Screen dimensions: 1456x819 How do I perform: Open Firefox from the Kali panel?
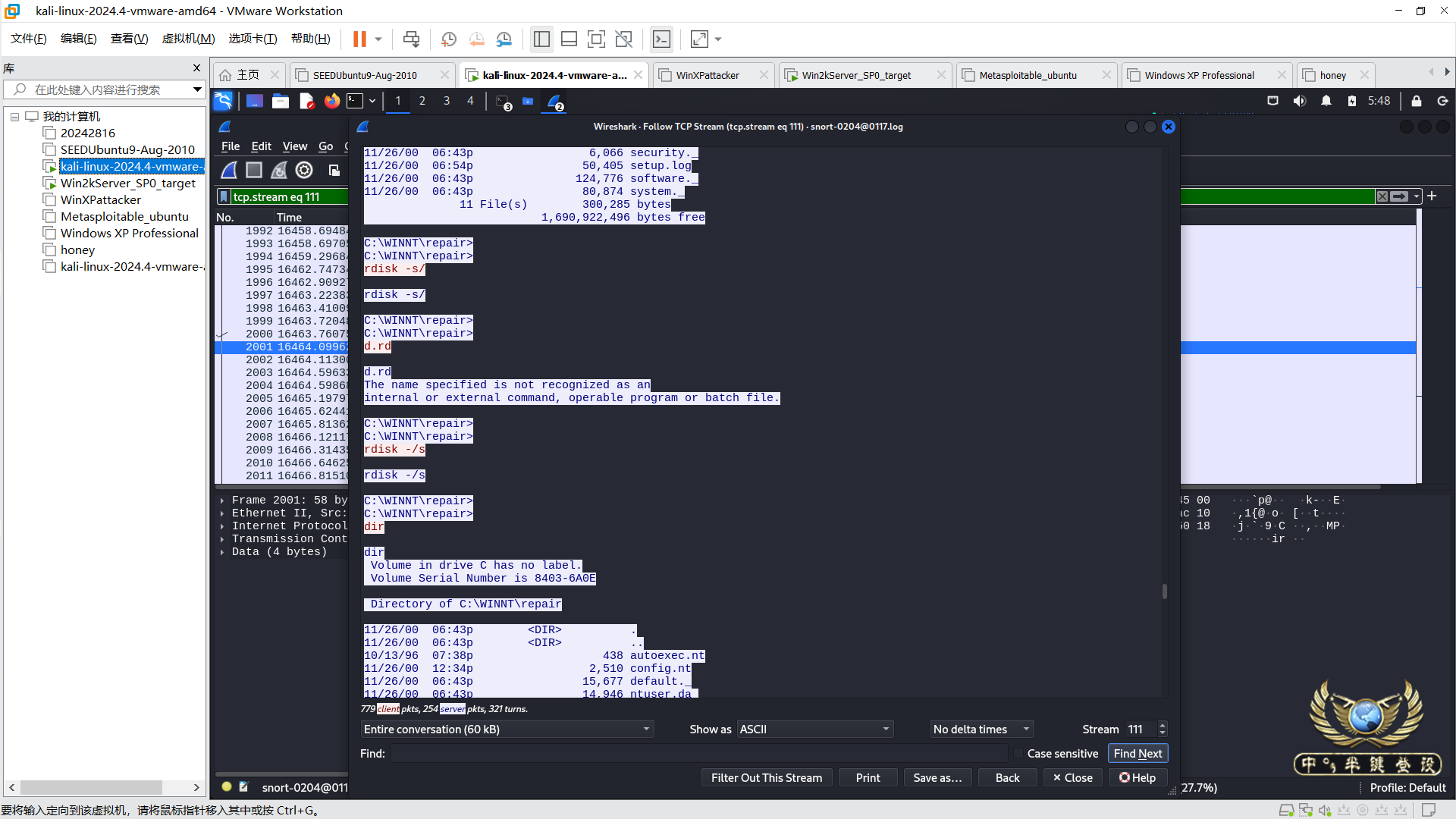(331, 101)
